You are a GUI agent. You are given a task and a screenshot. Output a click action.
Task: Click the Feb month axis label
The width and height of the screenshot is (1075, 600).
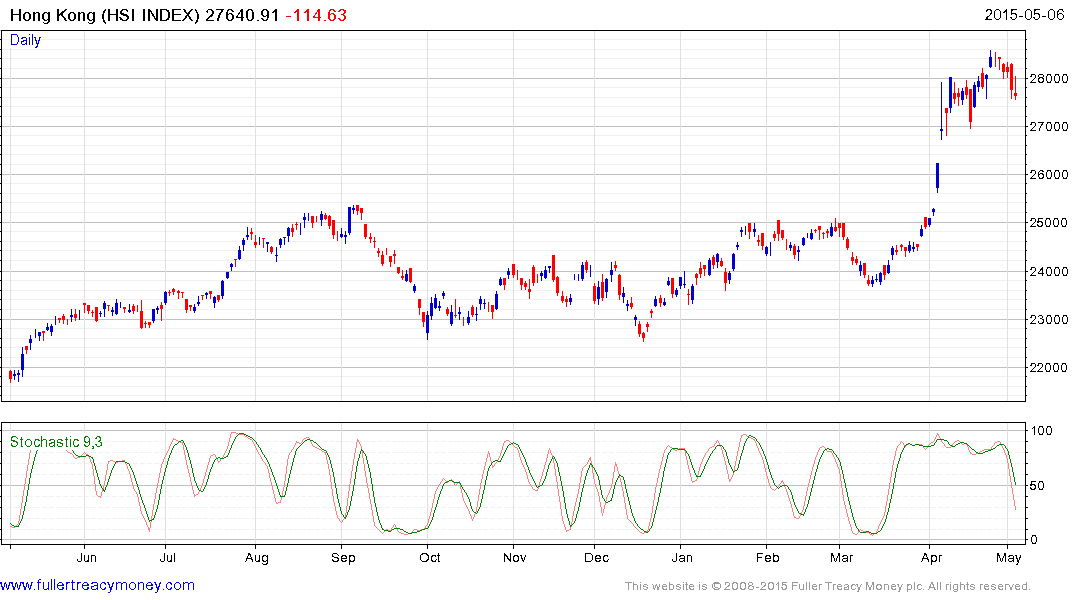click(767, 557)
